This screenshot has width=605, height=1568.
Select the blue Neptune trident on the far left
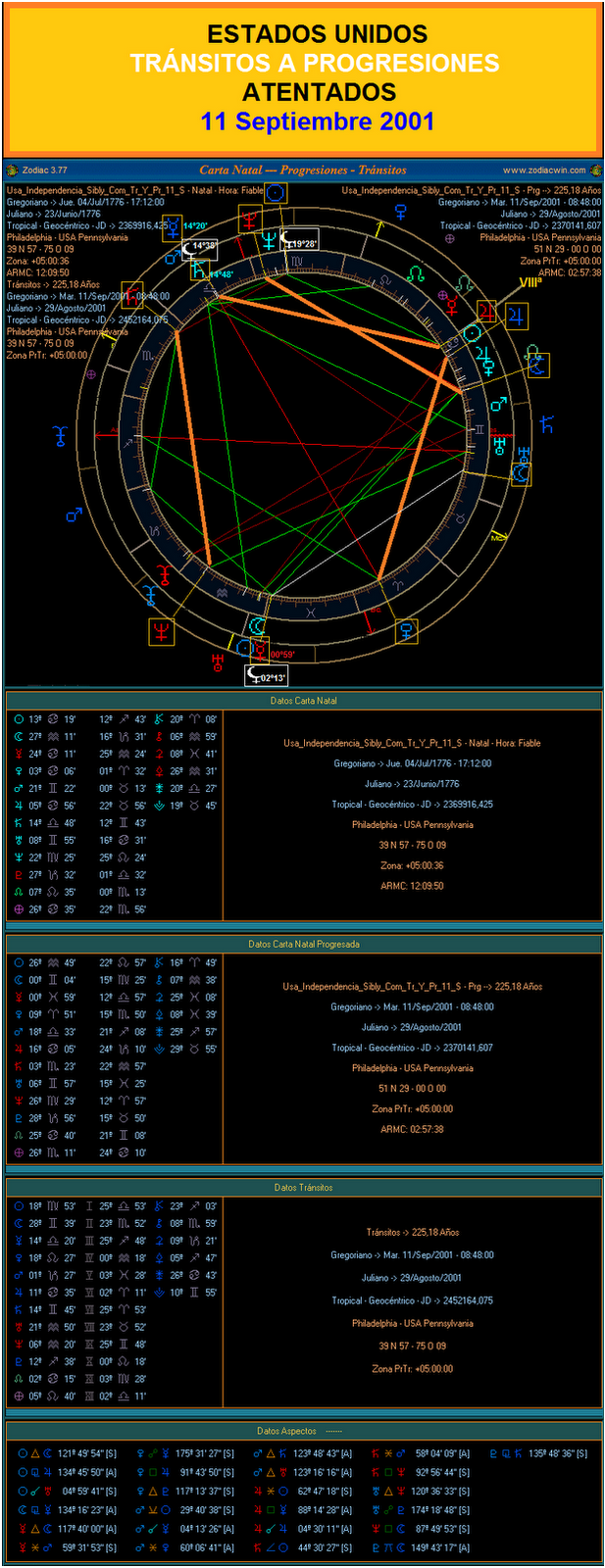(x=62, y=436)
